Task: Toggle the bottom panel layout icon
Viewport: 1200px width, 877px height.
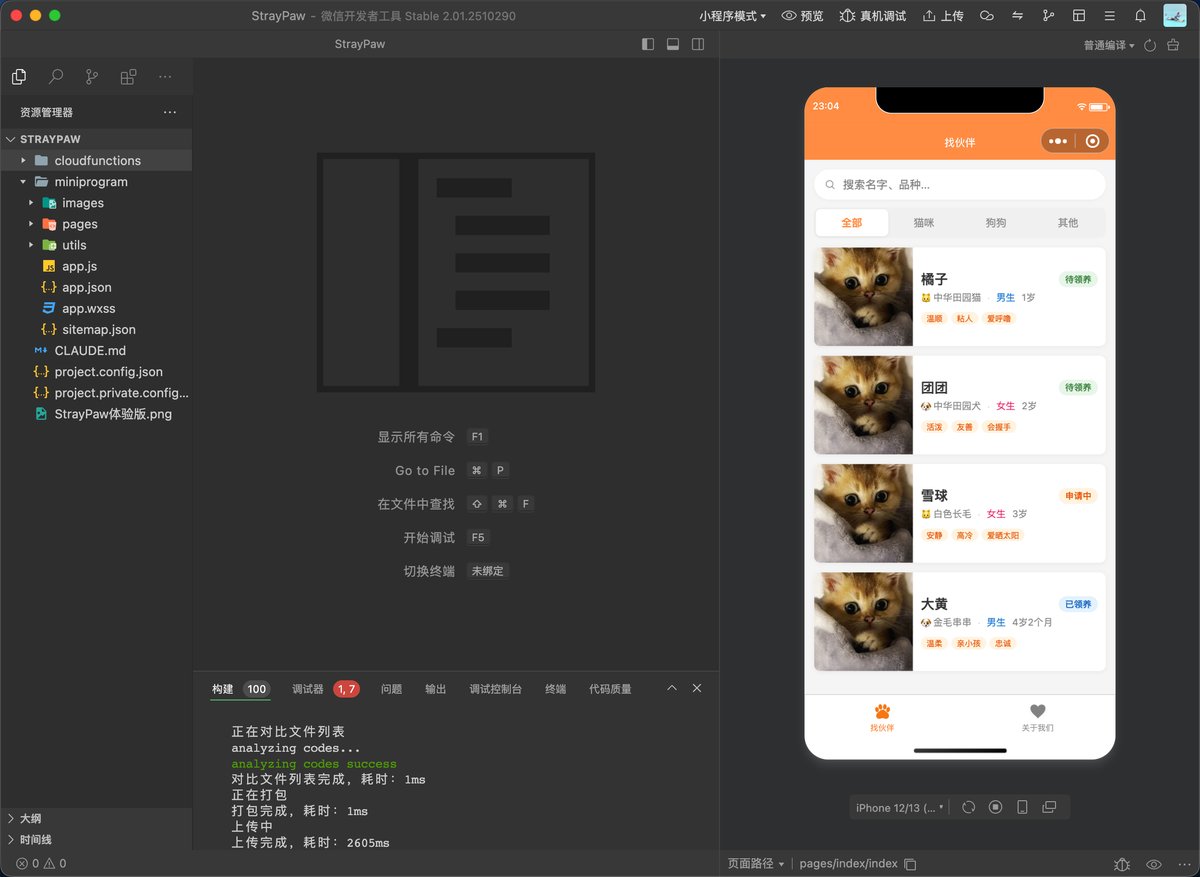Action: coord(673,44)
